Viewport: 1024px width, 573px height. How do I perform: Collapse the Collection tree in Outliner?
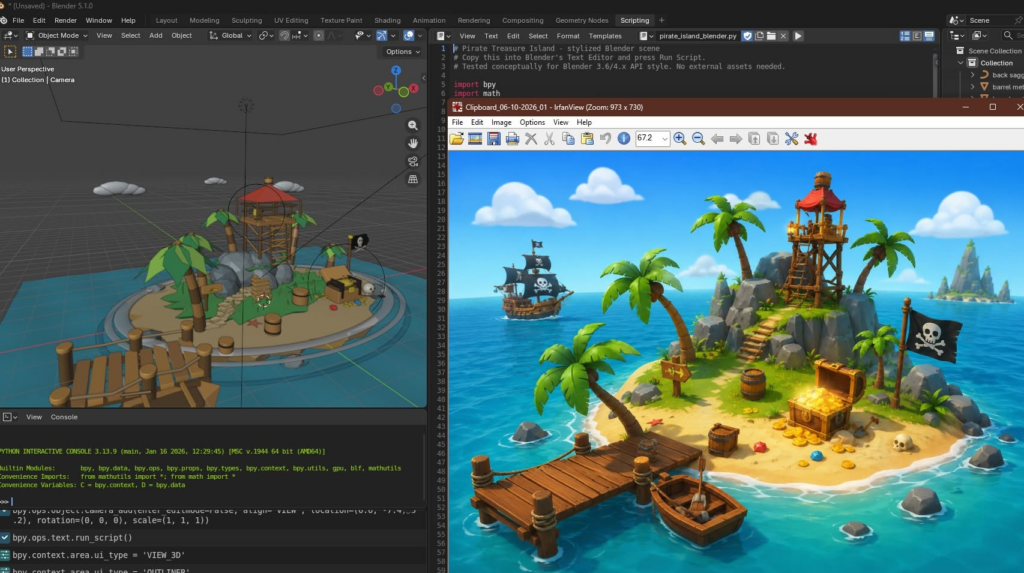(x=961, y=63)
